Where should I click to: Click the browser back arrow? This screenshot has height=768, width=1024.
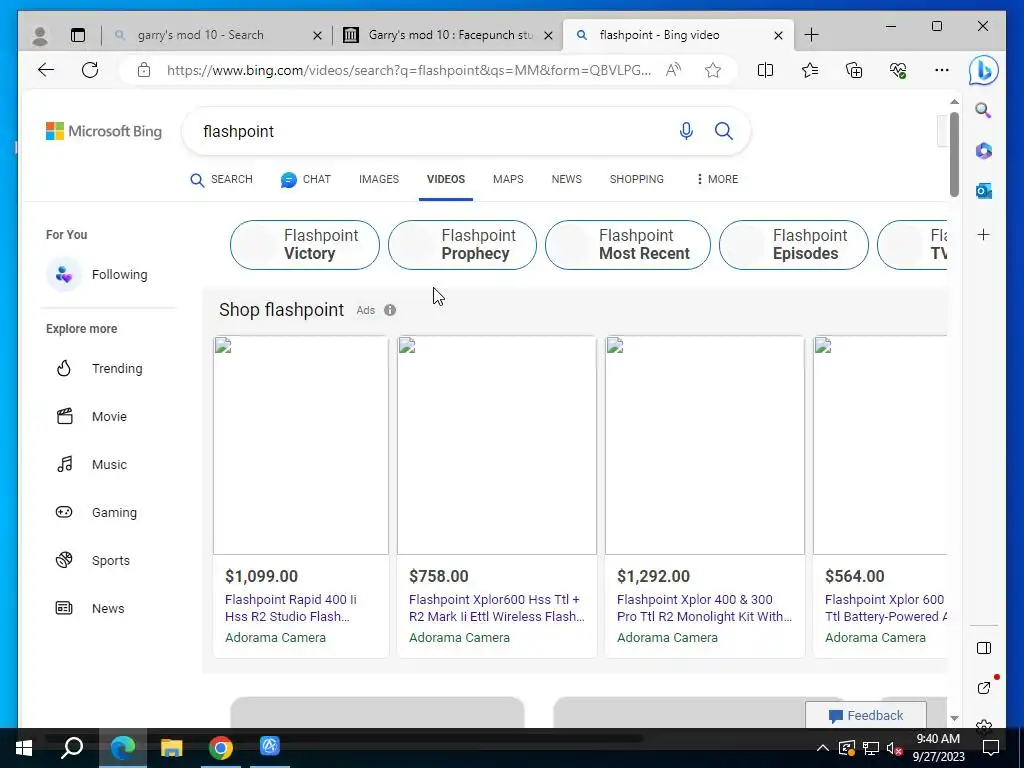[x=46, y=70]
